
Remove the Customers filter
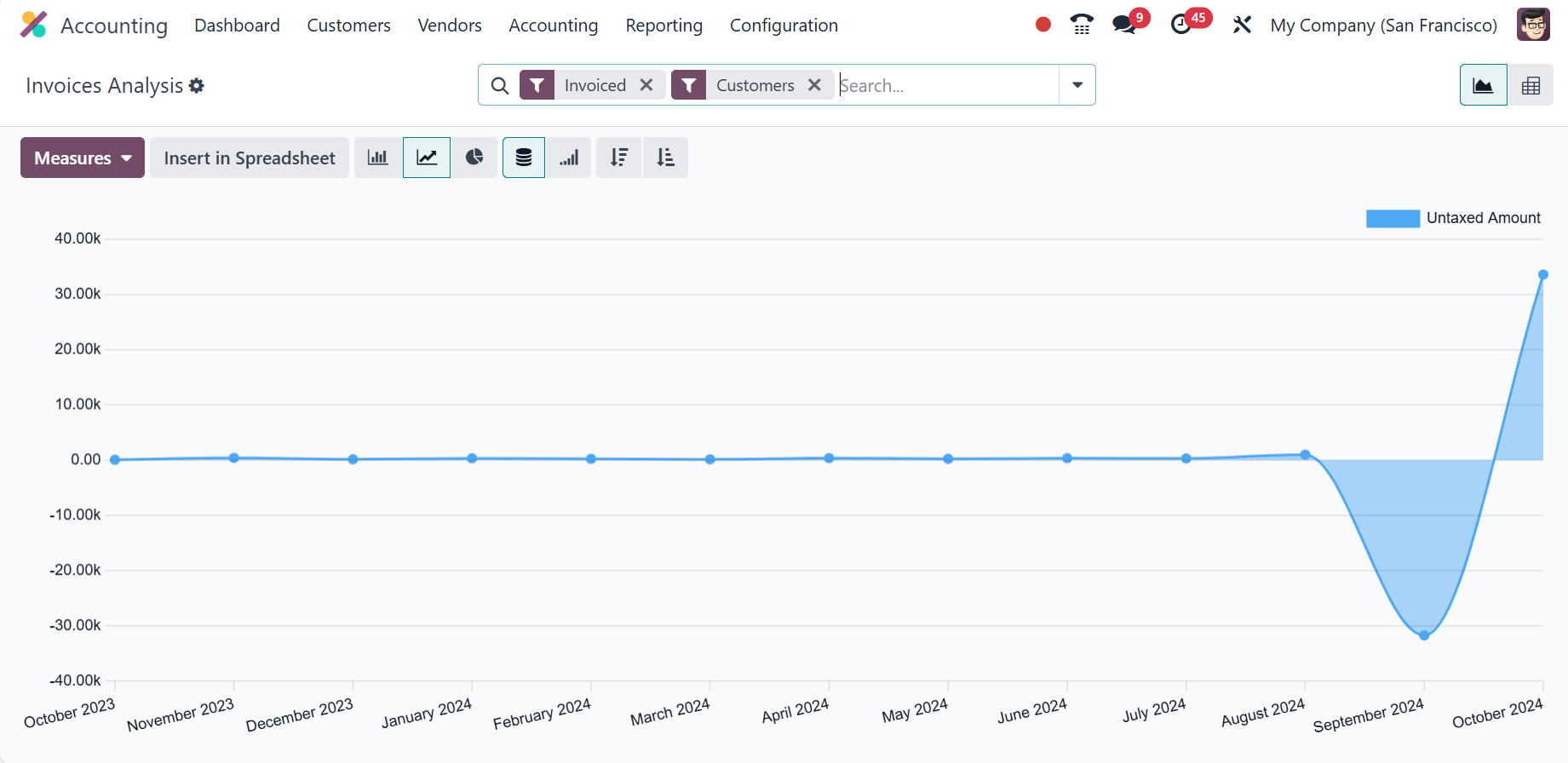pos(814,85)
